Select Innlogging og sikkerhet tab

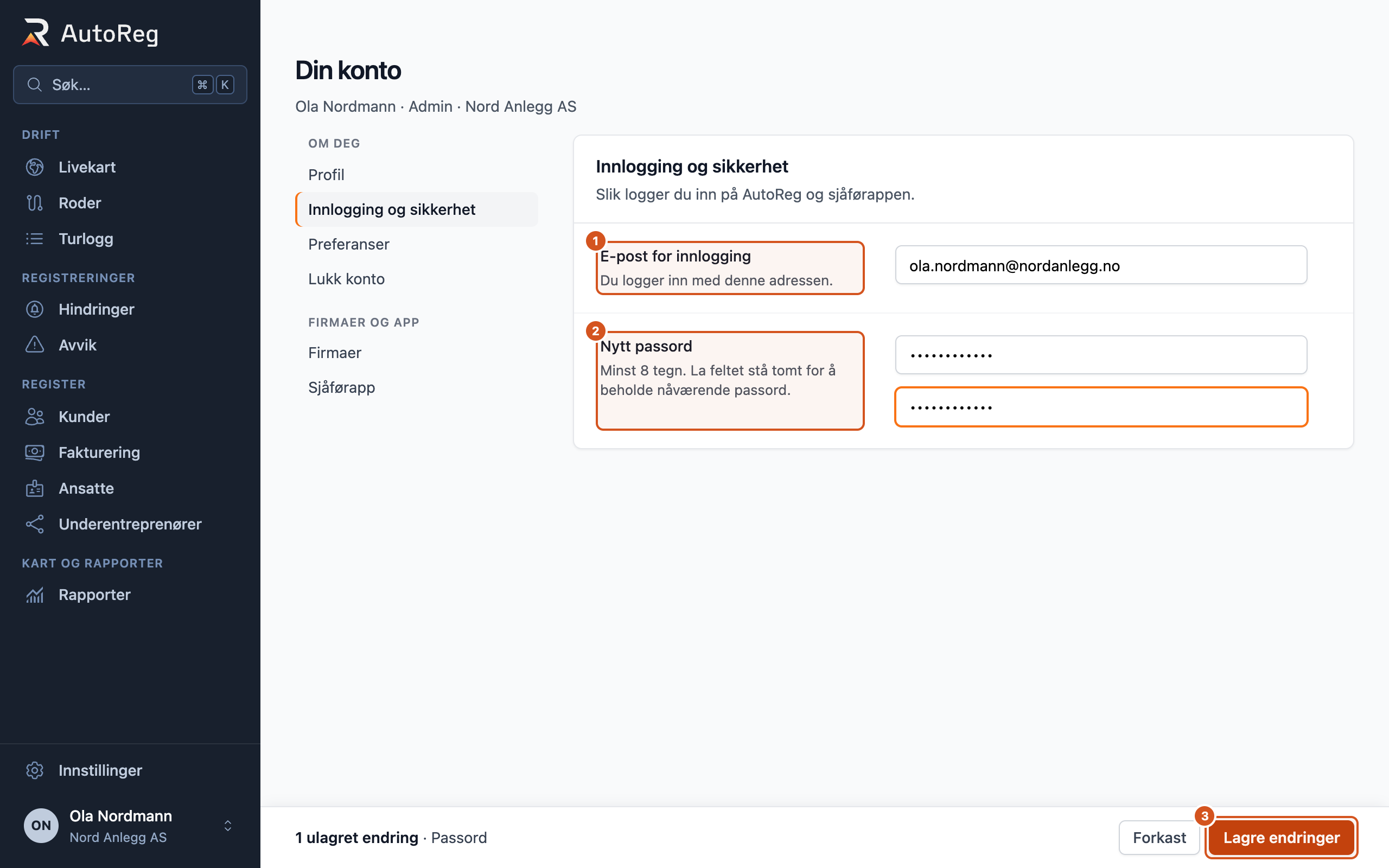pyautogui.click(x=417, y=209)
